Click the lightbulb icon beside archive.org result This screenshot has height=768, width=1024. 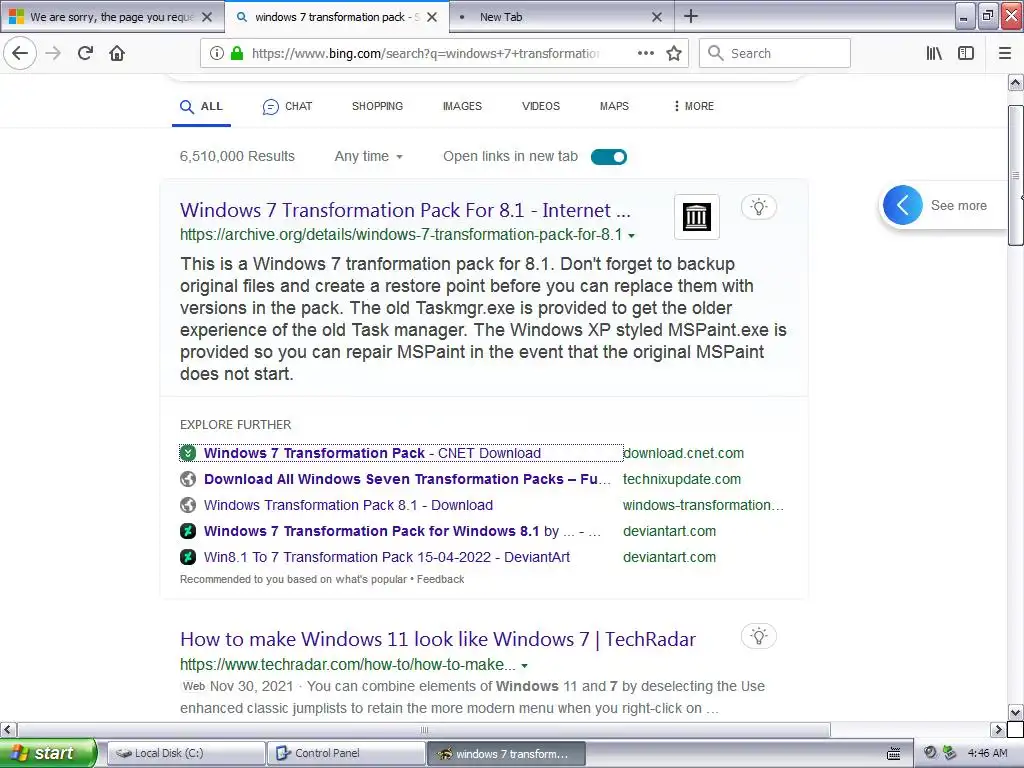coord(758,207)
